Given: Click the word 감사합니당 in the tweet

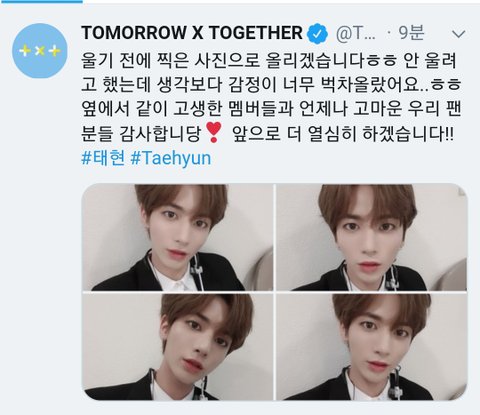Looking at the screenshot, I should point(160,133).
